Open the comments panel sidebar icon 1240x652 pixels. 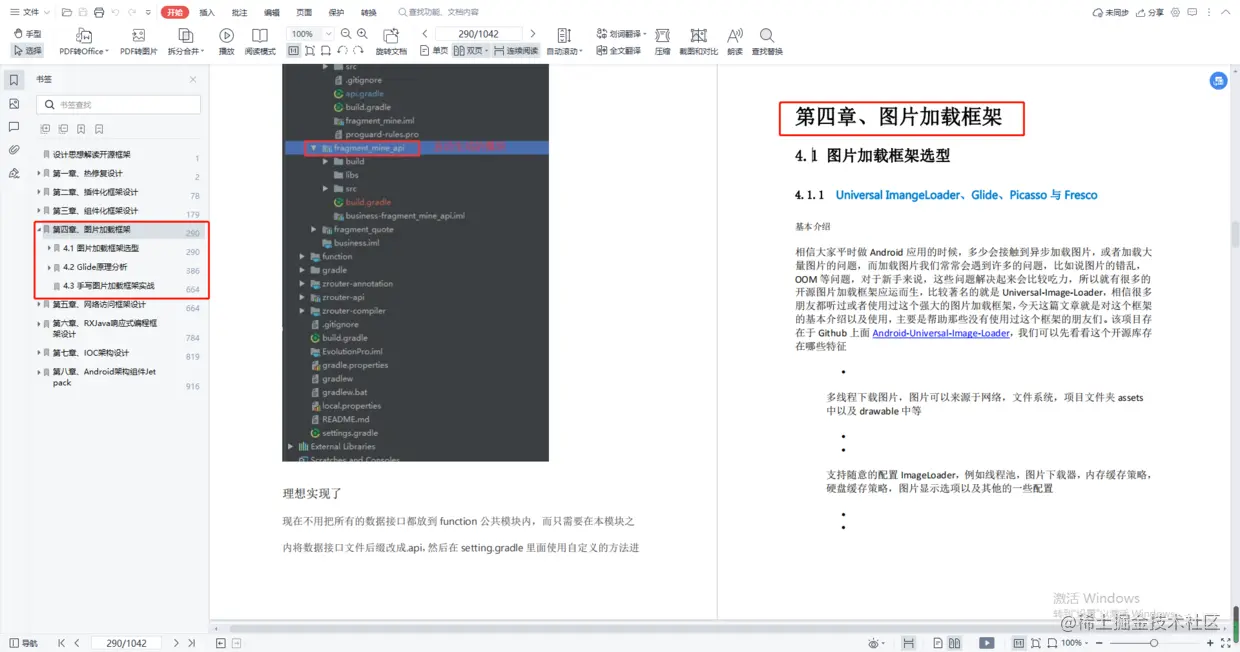(x=14, y=127)
